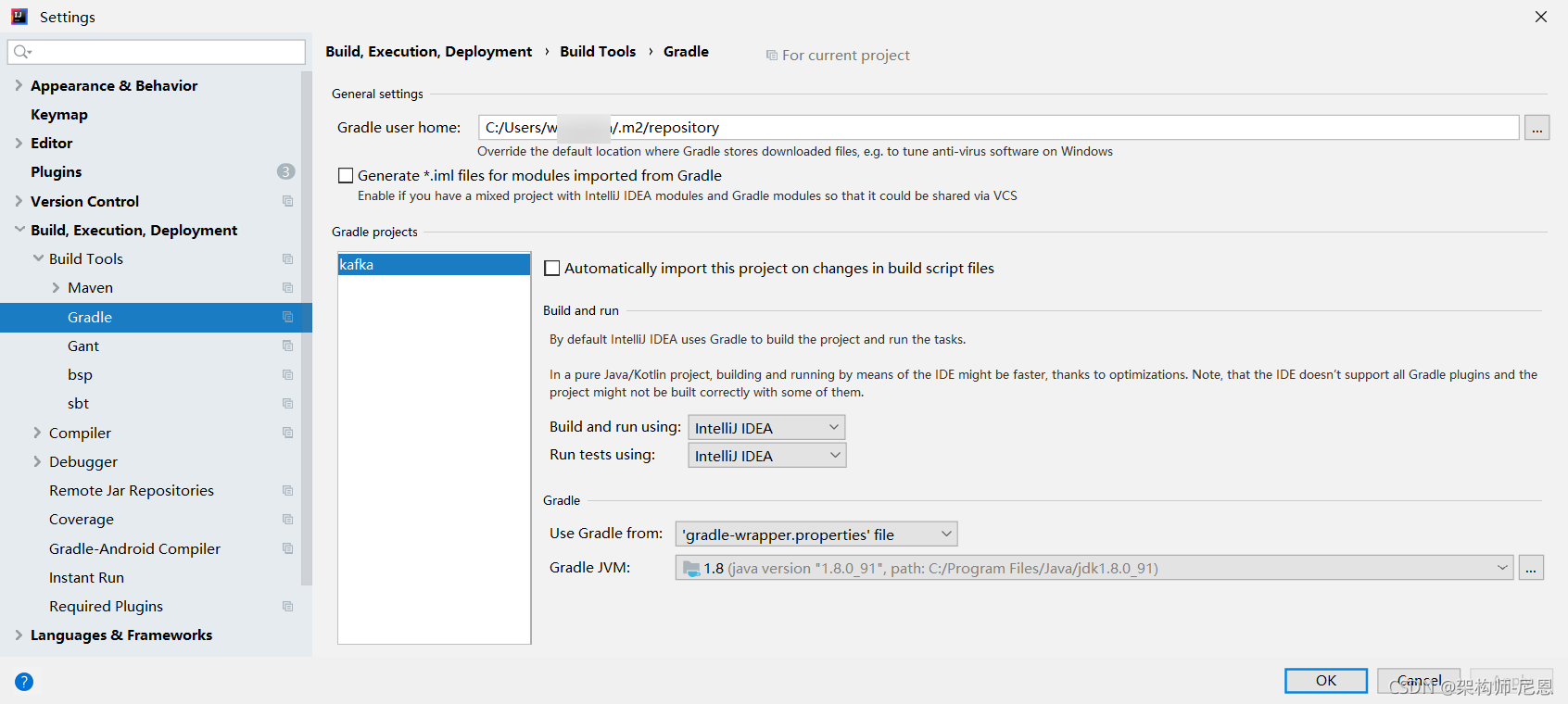The image size is (1568, 704).
Task: Click project-level icon next to Build Tools
Action: 287,259
